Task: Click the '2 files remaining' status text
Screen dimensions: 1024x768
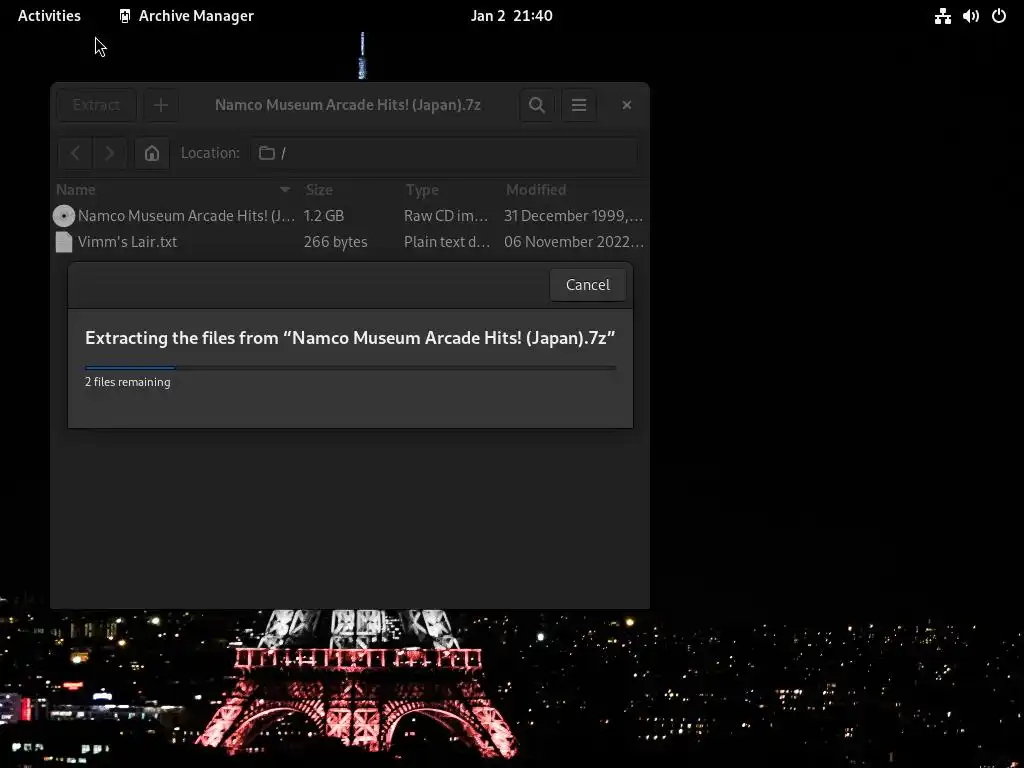Action: click(x=127, y=382)
